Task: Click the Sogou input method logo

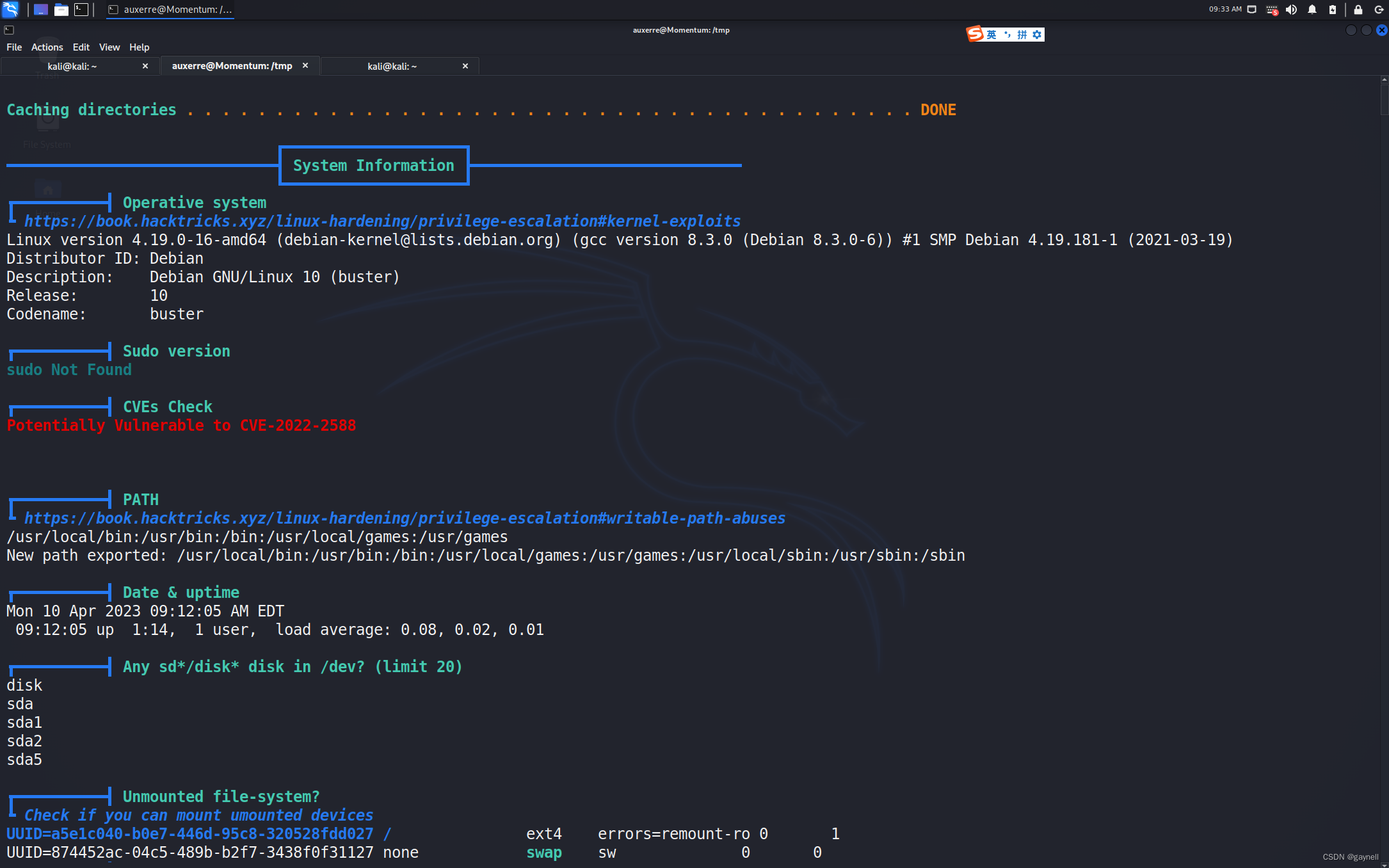Action: coord(975,34)
